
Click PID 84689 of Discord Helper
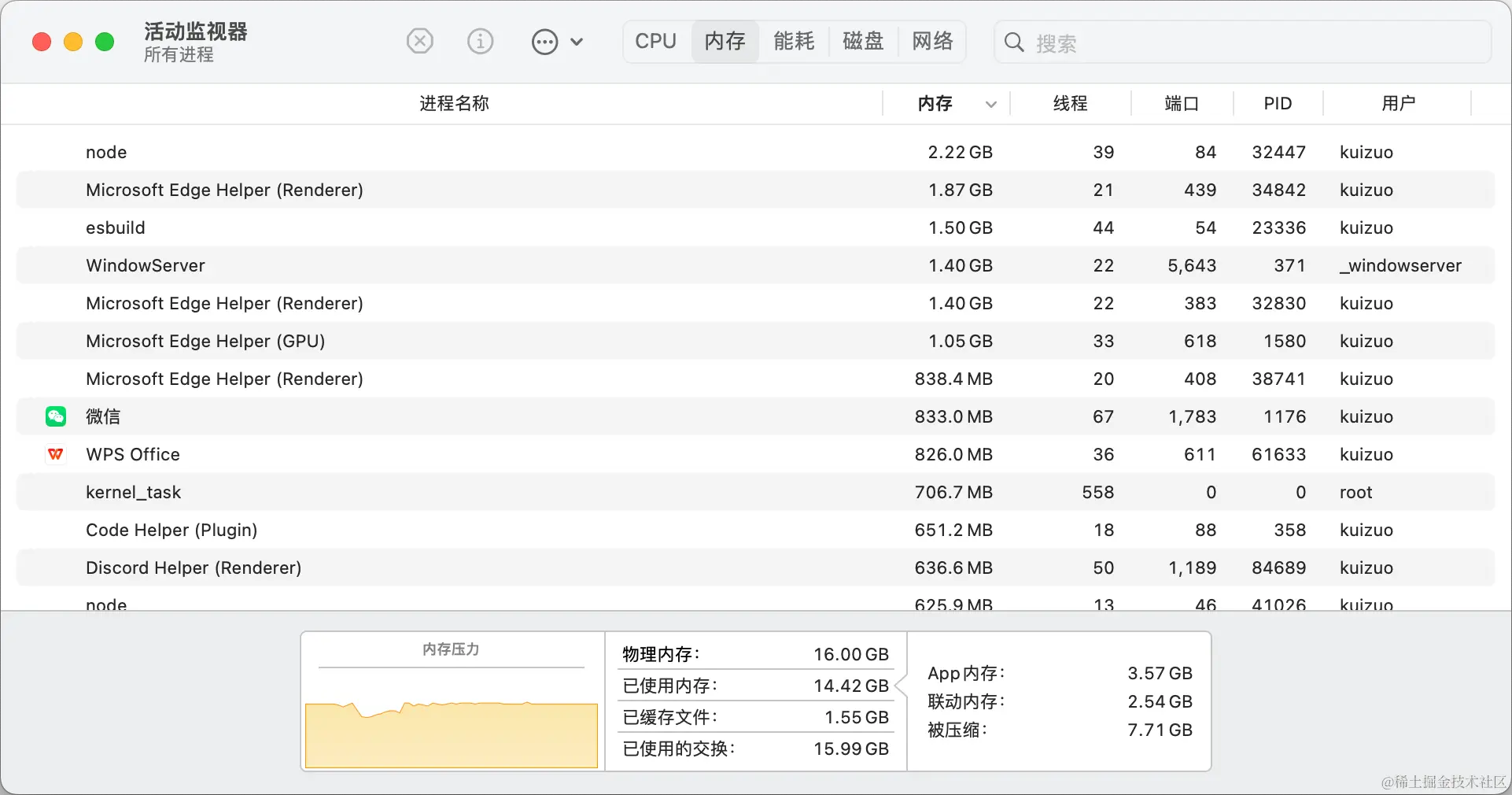pos(1278,568)
